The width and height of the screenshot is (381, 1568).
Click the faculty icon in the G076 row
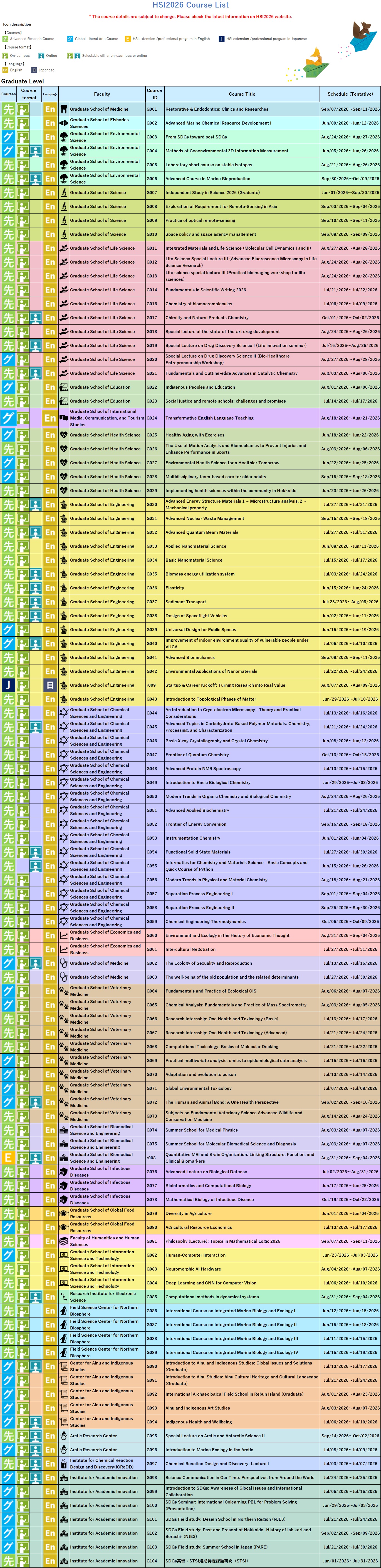pos(64,1172)
